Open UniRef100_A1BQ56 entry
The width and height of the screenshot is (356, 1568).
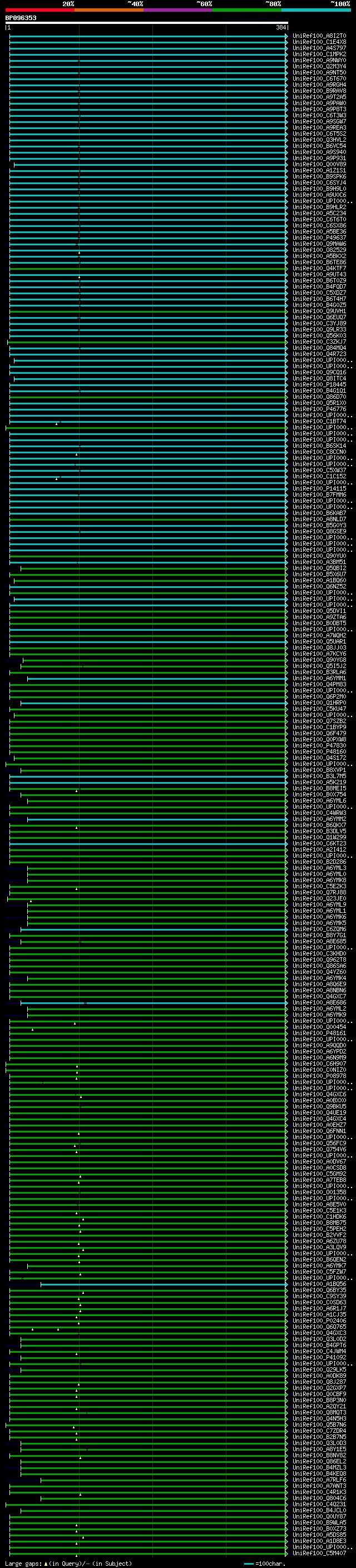tap(319, 1284)
